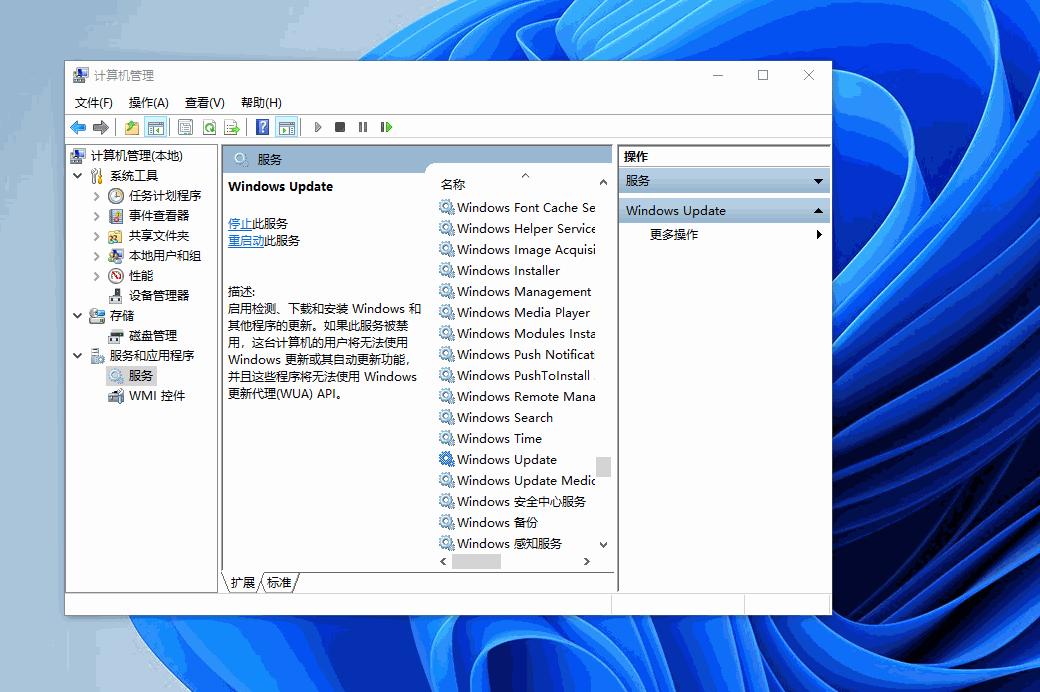Viewport: 1040px width, 692px height.
Task: Pause the service using the pause icon
Action: pos(362,127)
